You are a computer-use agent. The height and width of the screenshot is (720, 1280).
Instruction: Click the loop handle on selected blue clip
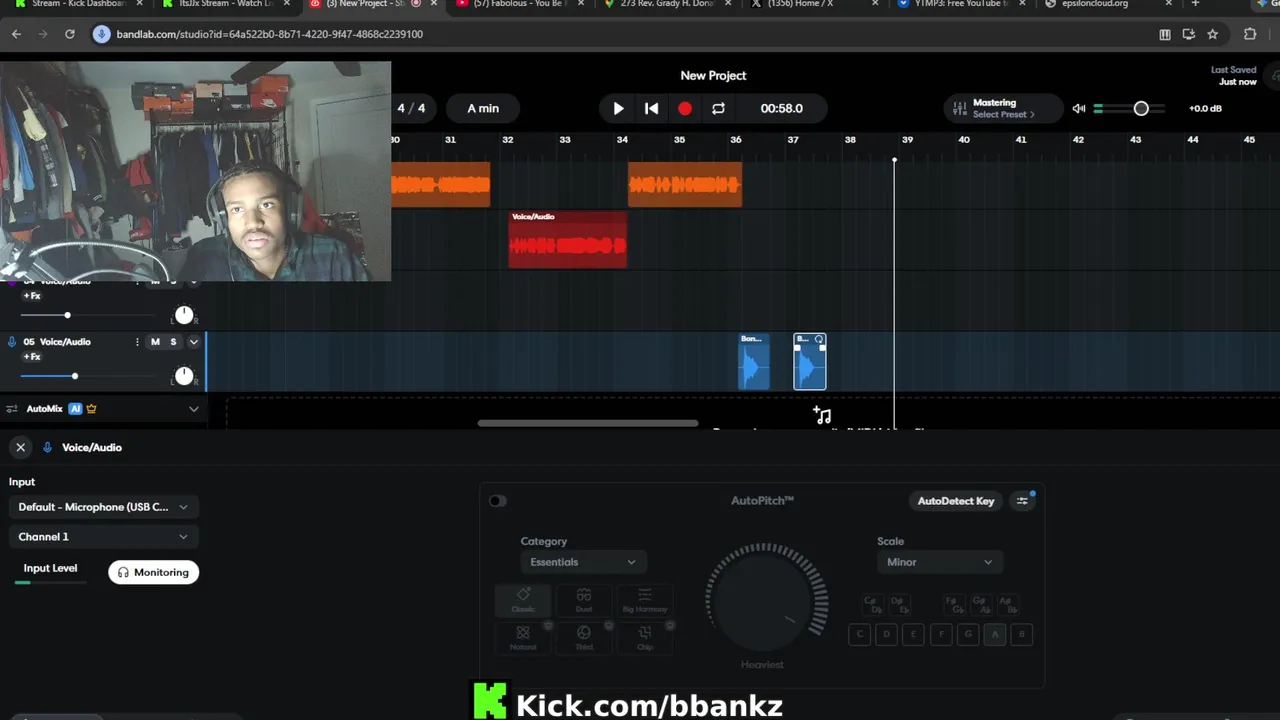click(819, 340)
